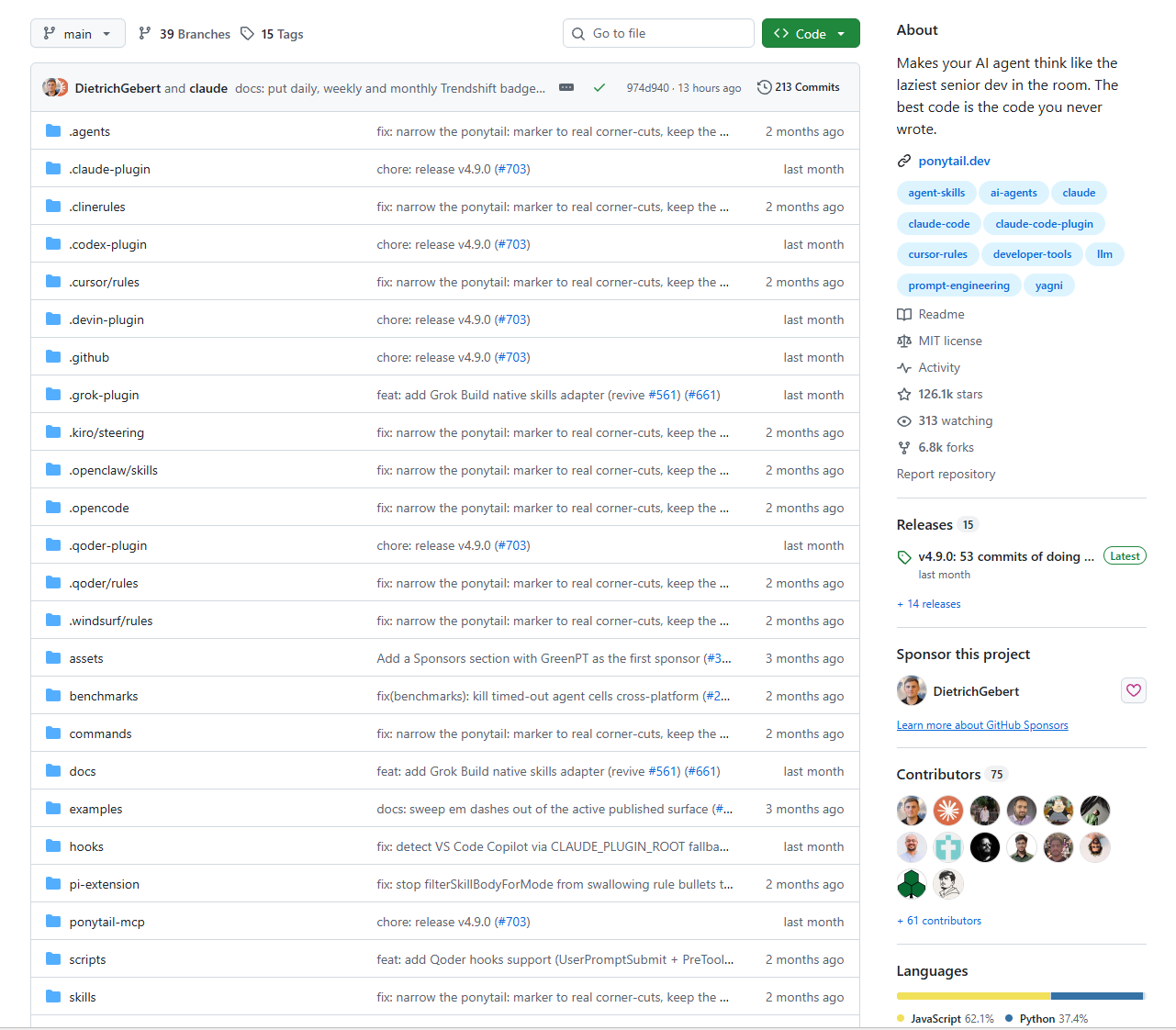Select the claude topic tag
The height and width of the screenshot is (1030, 1176).
tap(1079, 193)
